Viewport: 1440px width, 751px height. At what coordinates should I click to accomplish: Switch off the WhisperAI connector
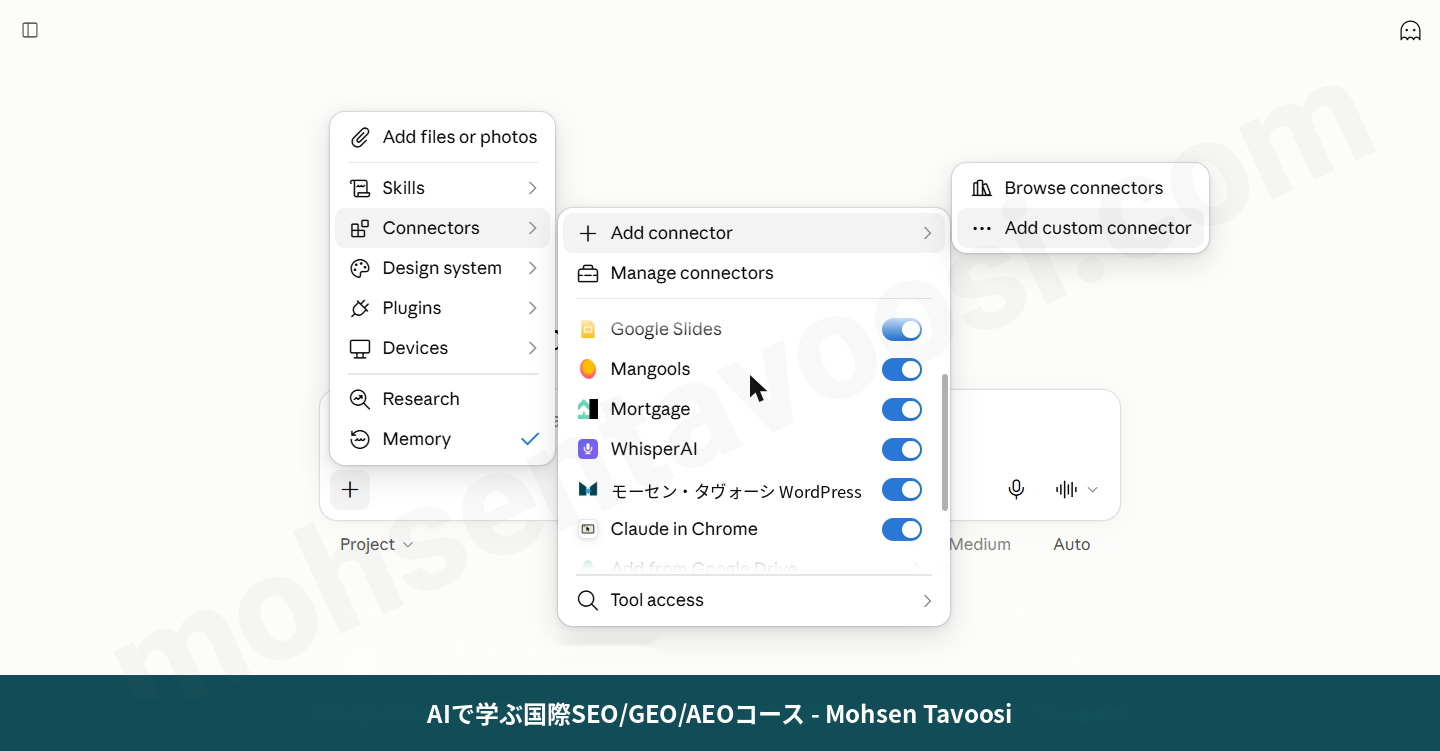pos(902,449)
